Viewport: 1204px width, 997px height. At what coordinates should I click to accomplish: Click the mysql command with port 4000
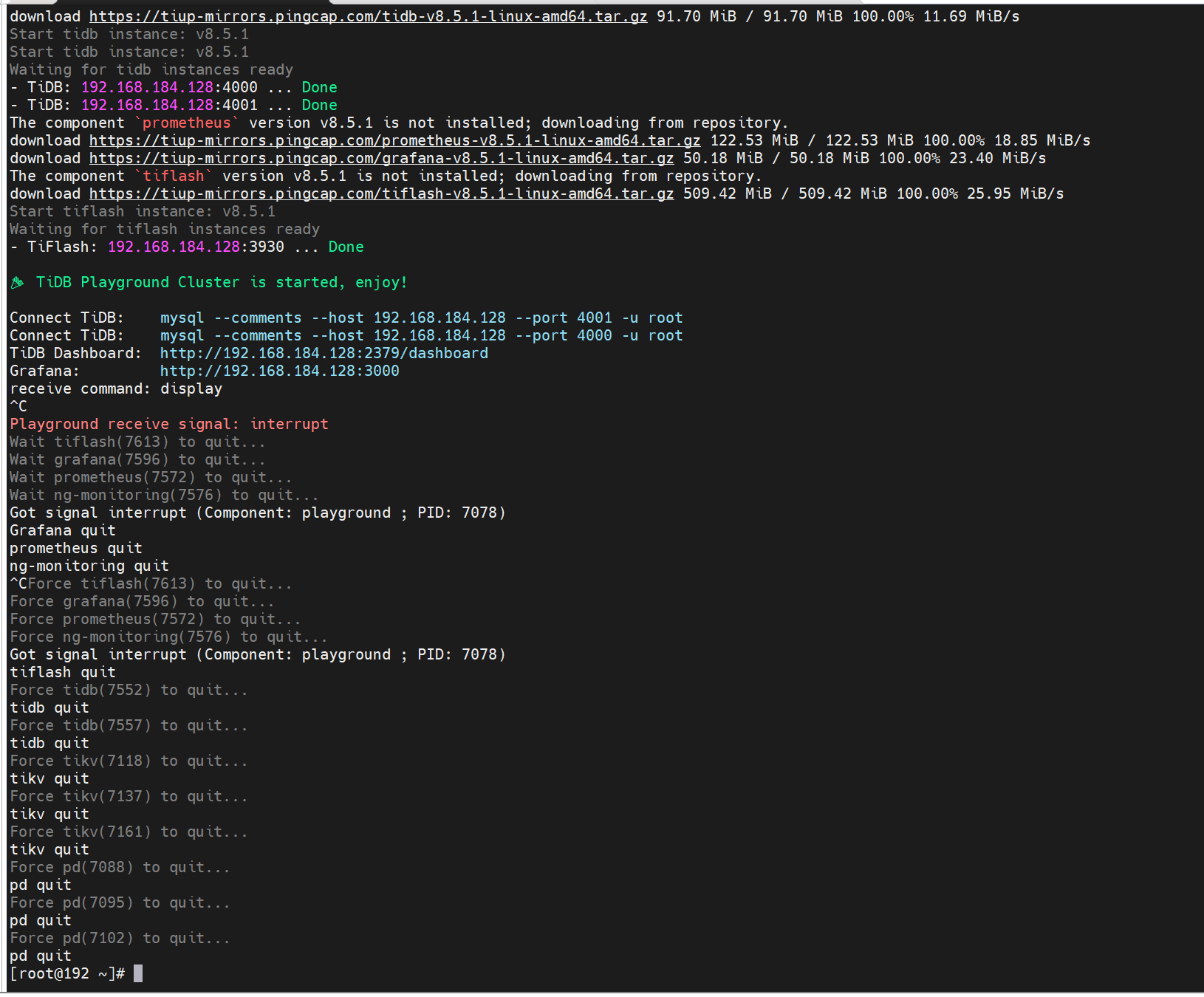pos(421,335)
